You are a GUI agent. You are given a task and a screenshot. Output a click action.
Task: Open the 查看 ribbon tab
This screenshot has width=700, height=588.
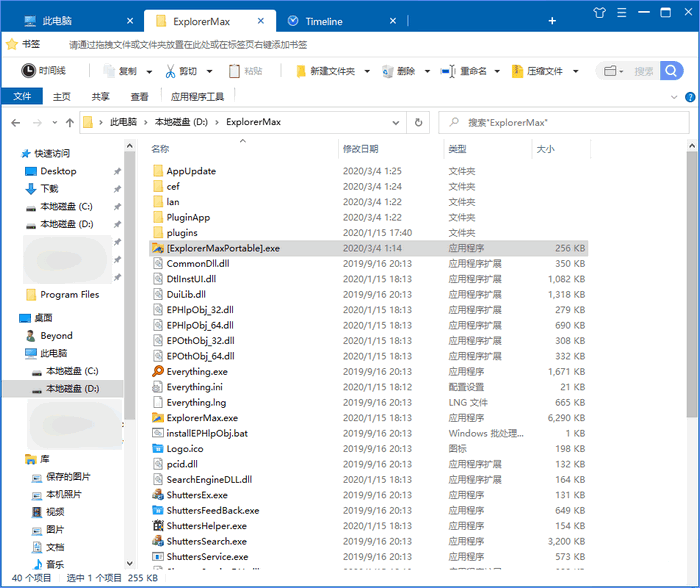click(x=139, y=97)
